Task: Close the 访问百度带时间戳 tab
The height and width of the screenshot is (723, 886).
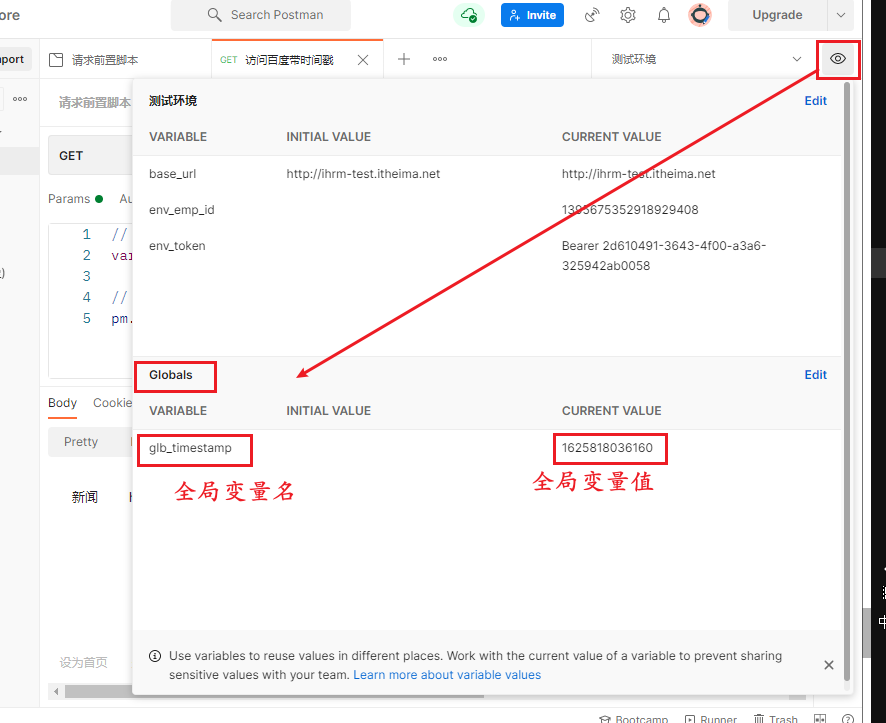Action: [363, 60]
